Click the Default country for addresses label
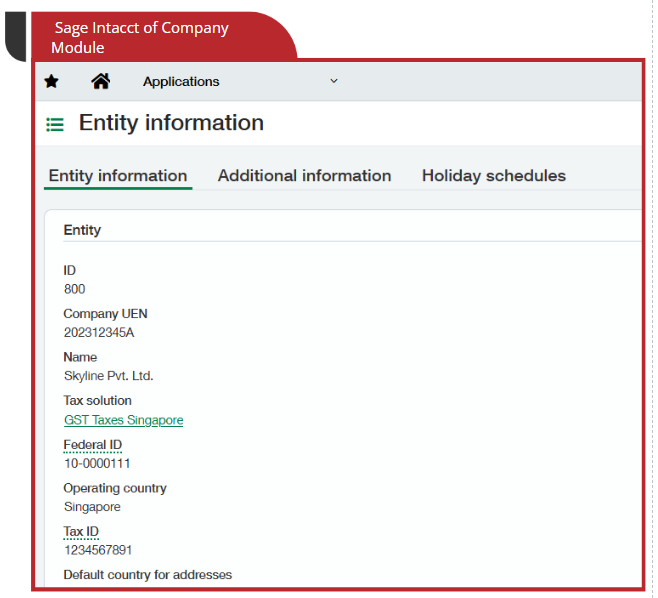The image size is (658, 598). point(147,575)
